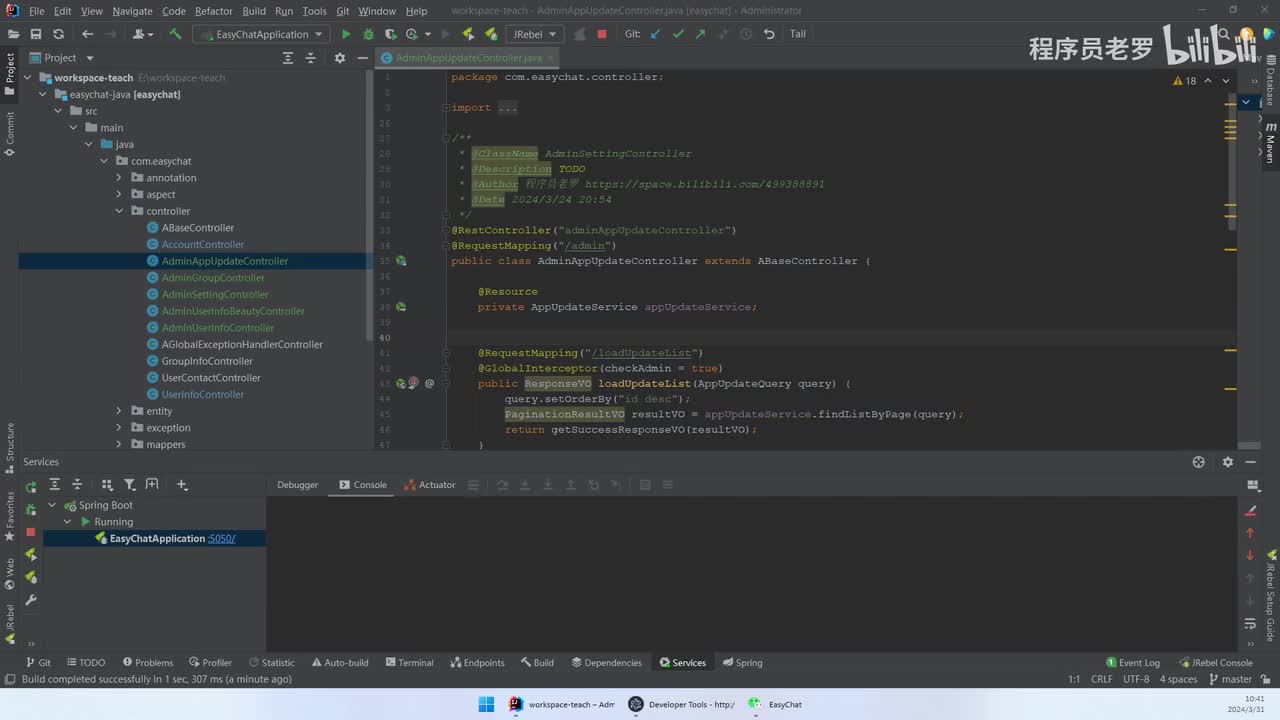
Task: Open Services panel settings gear
Action: (1228, 462)
